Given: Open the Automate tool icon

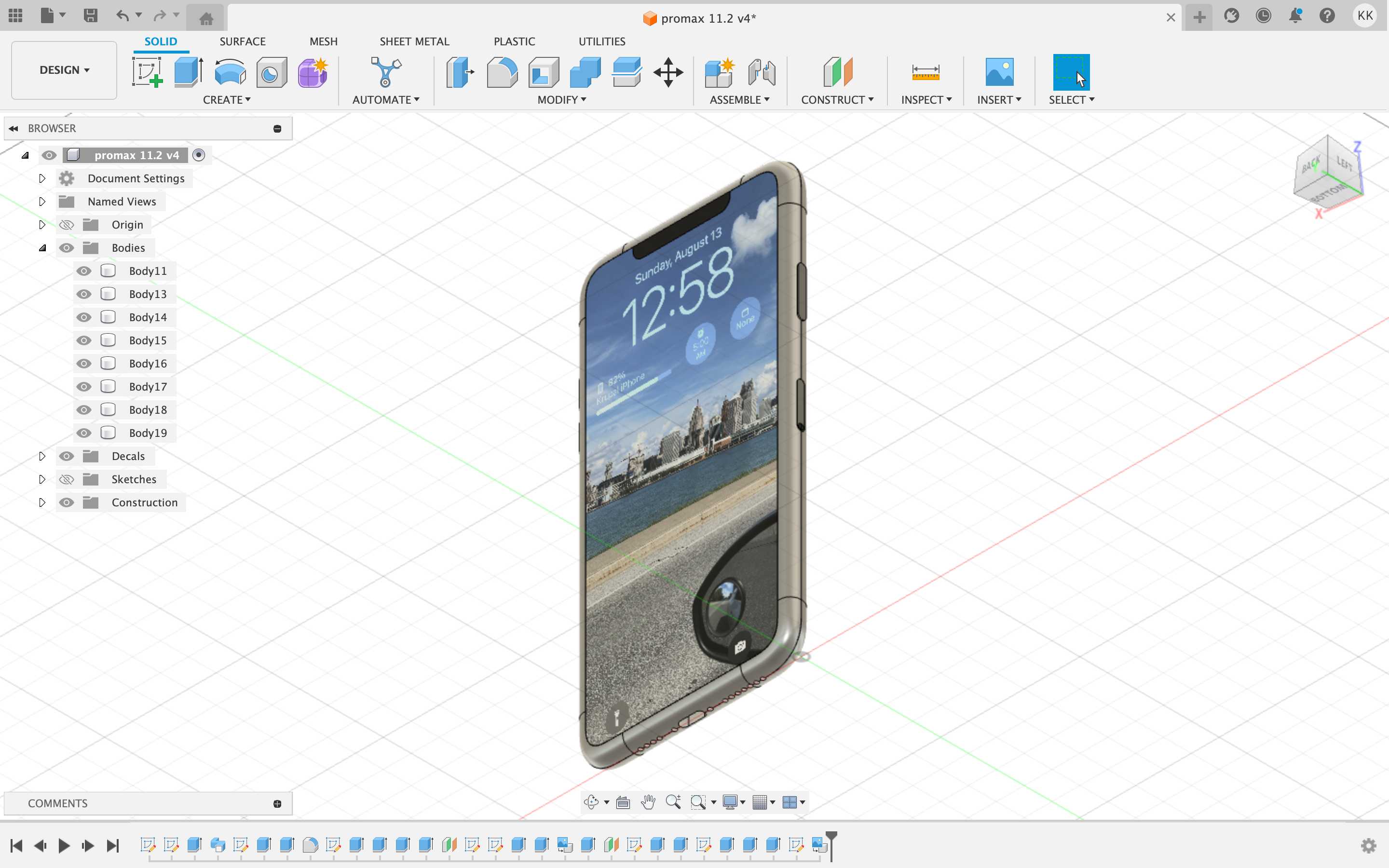Looking at the screenshot, I should tap(386, 72).
